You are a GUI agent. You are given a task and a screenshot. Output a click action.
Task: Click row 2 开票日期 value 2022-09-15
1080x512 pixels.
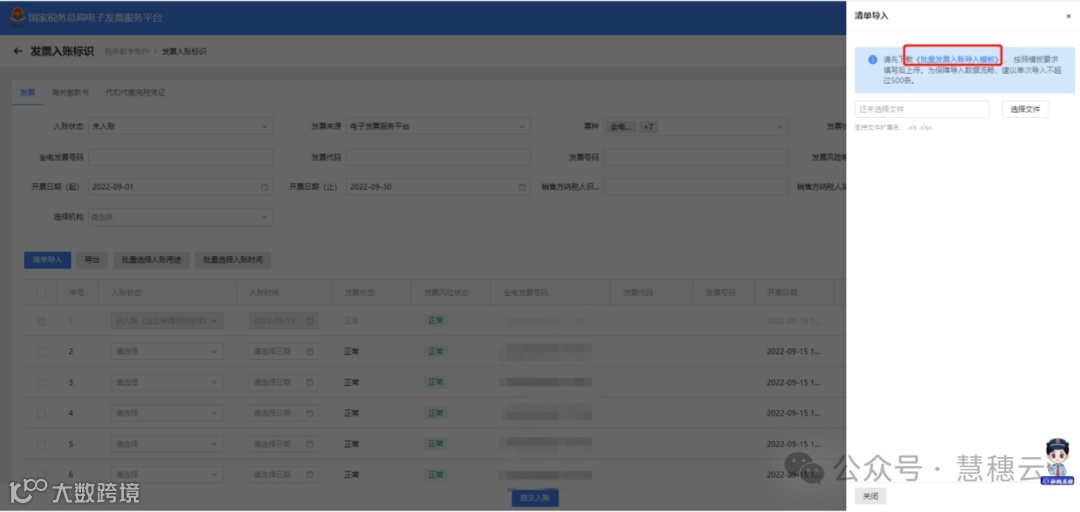coord(793,351)
